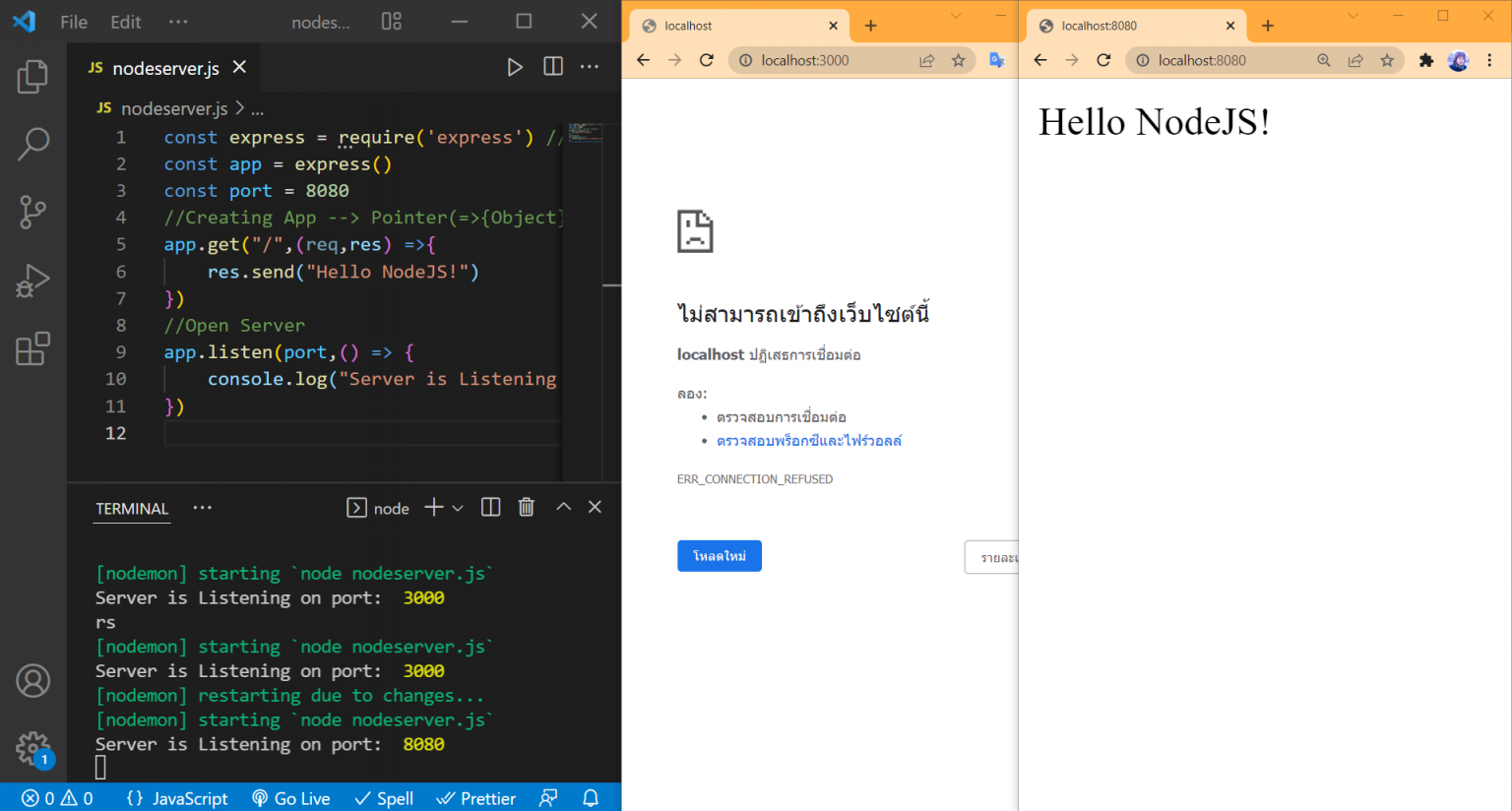Open the new terminal launch profile dropdown
The height and width of the screenshot is (811, 1512).
point(458,508)
